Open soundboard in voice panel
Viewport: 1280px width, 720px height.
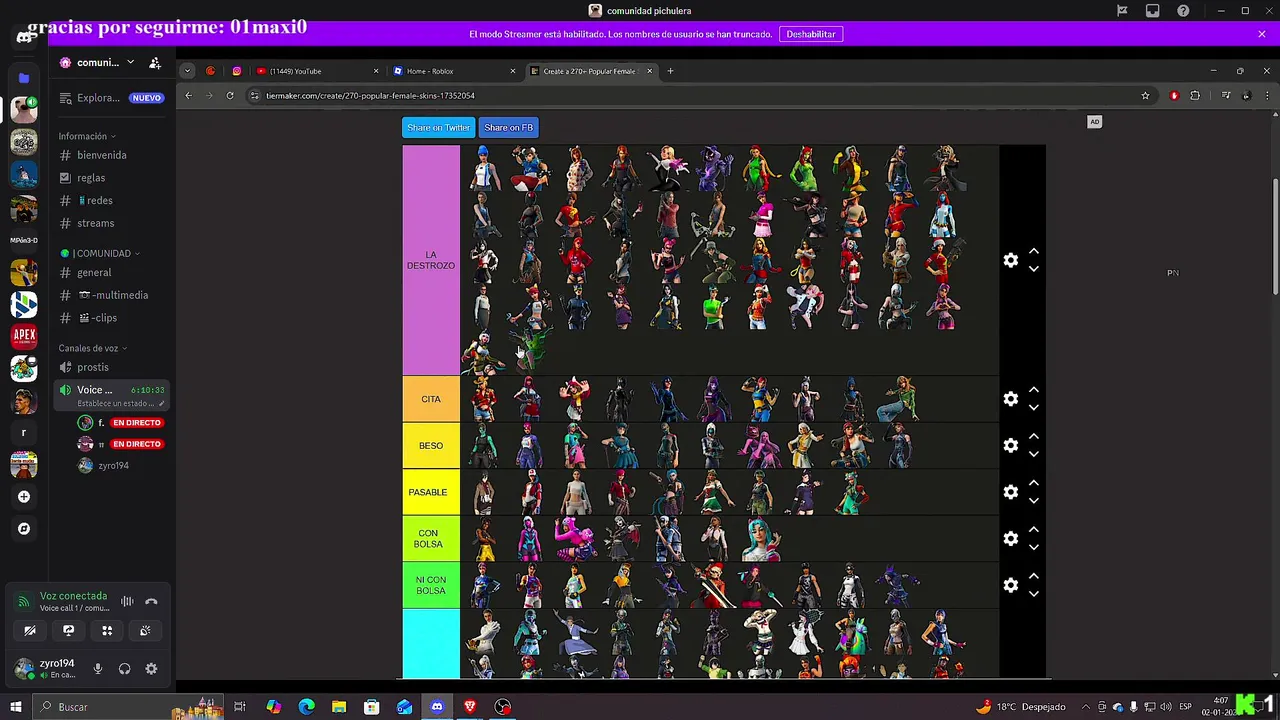pyautogui.click(x=145, y=630)
